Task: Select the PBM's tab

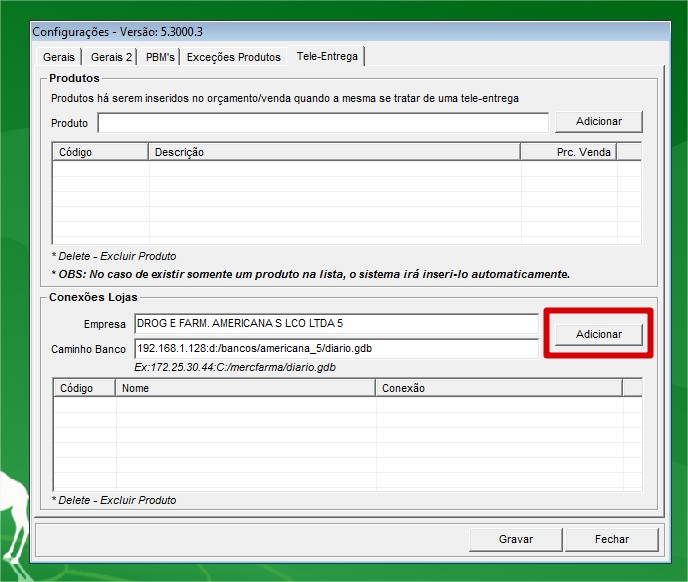Action: (x=160, y=57)
